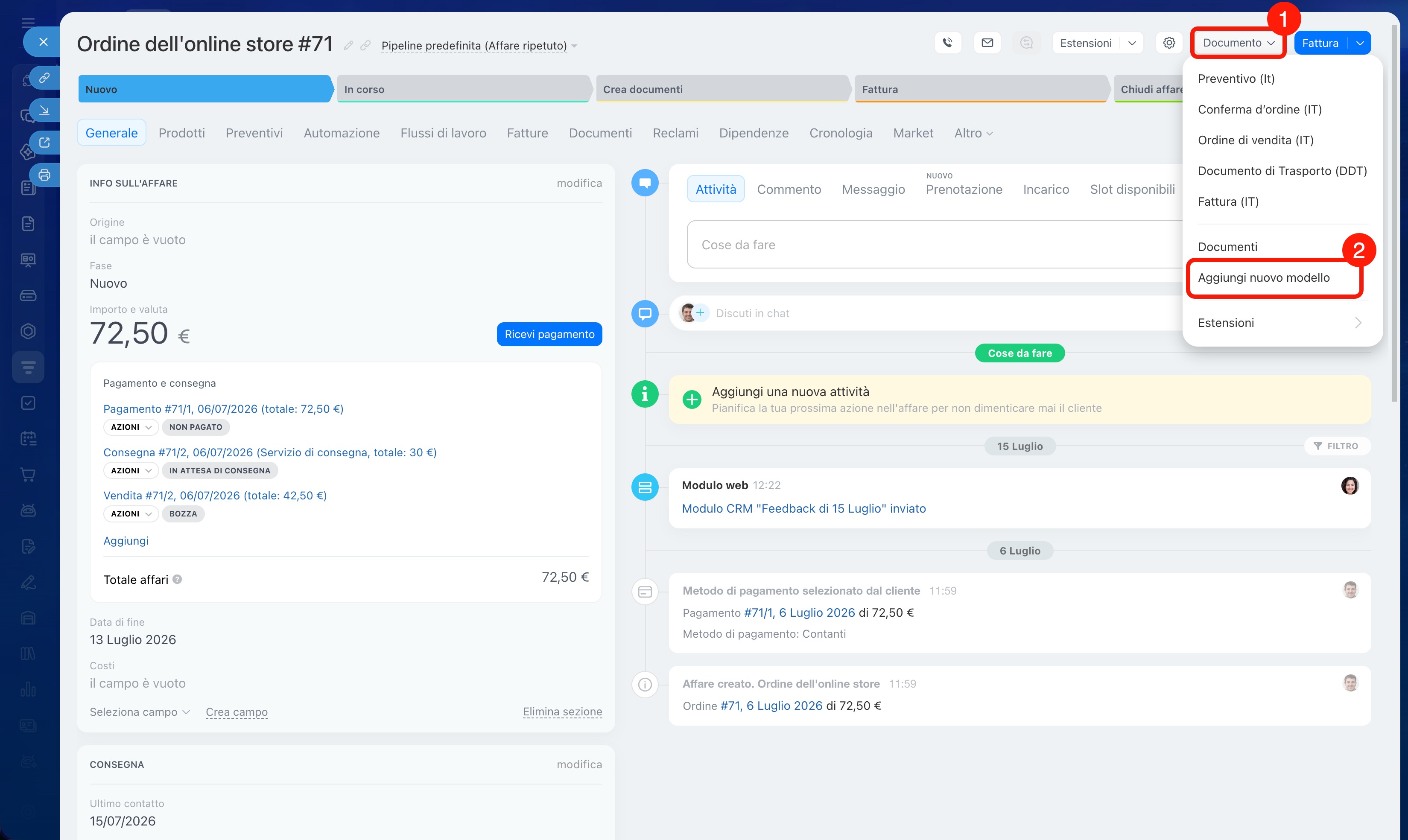The image size is (1408, 840).
Task: Add participant via plus icon in chat row
Action: [700, 312]
